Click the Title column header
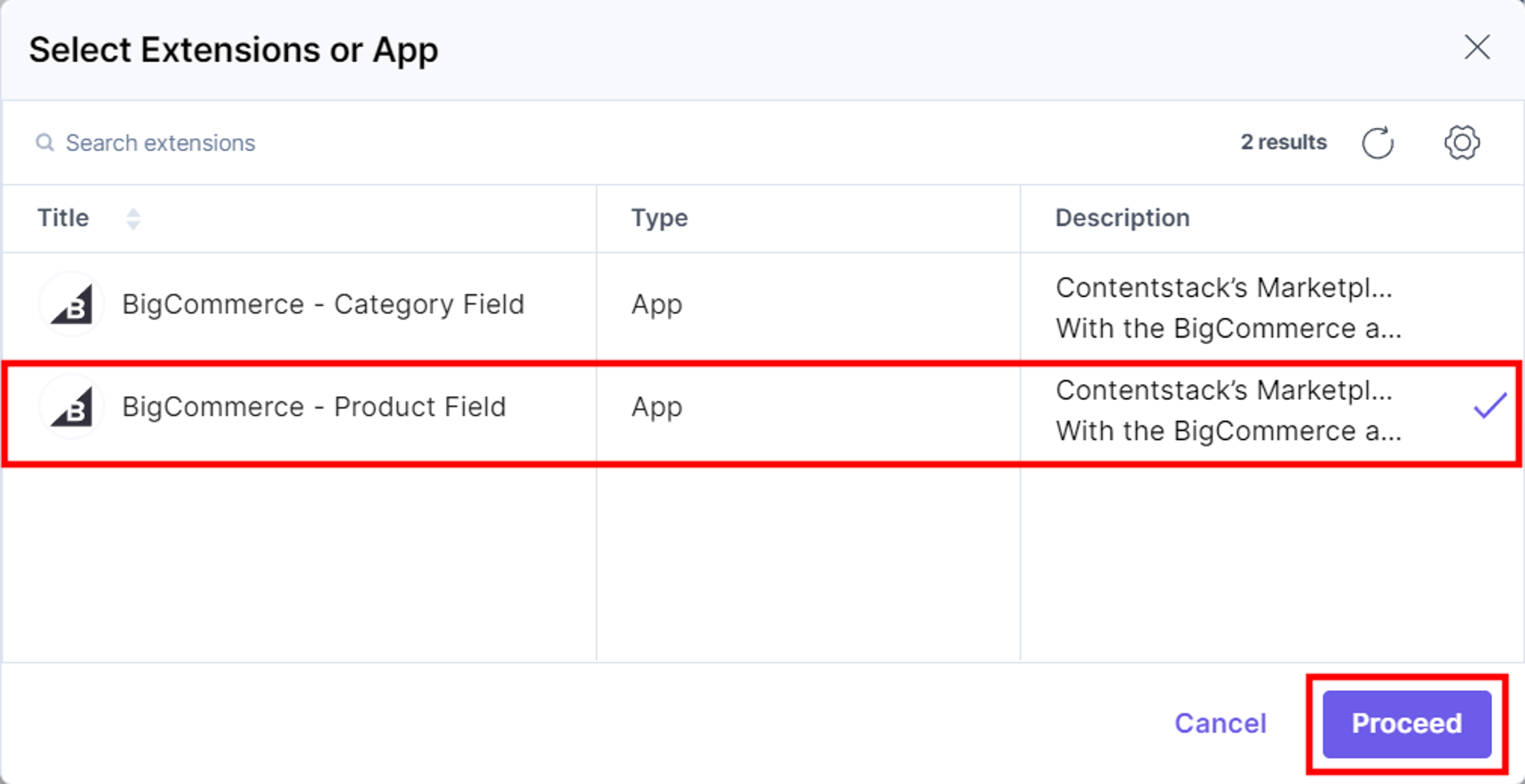 [x=63, y=218]
